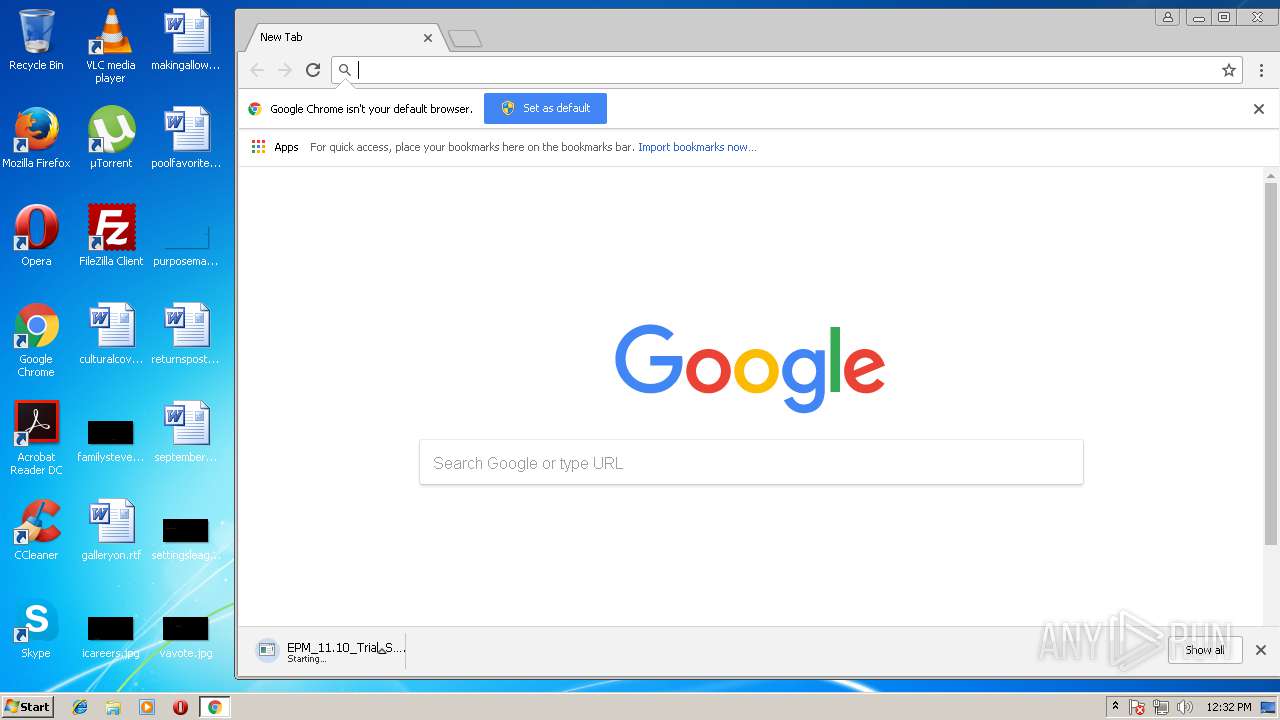Click the page vertical scrollbar
Viewport: 1280px width, 720px height.
(1271, 364)
